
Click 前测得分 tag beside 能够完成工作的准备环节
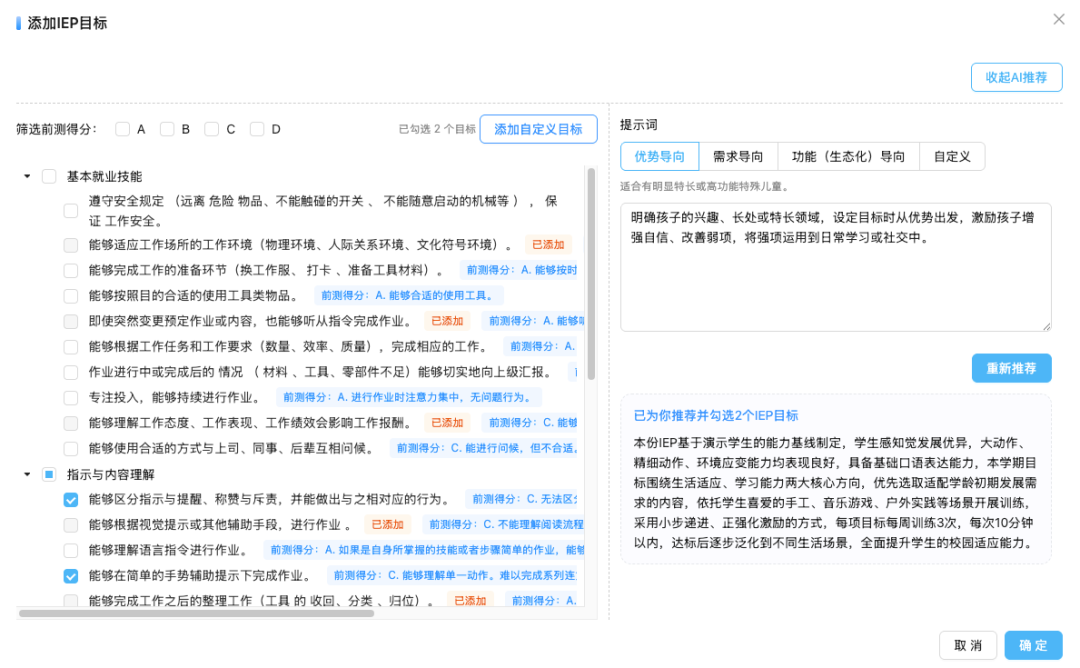click(x=521, y=270)
